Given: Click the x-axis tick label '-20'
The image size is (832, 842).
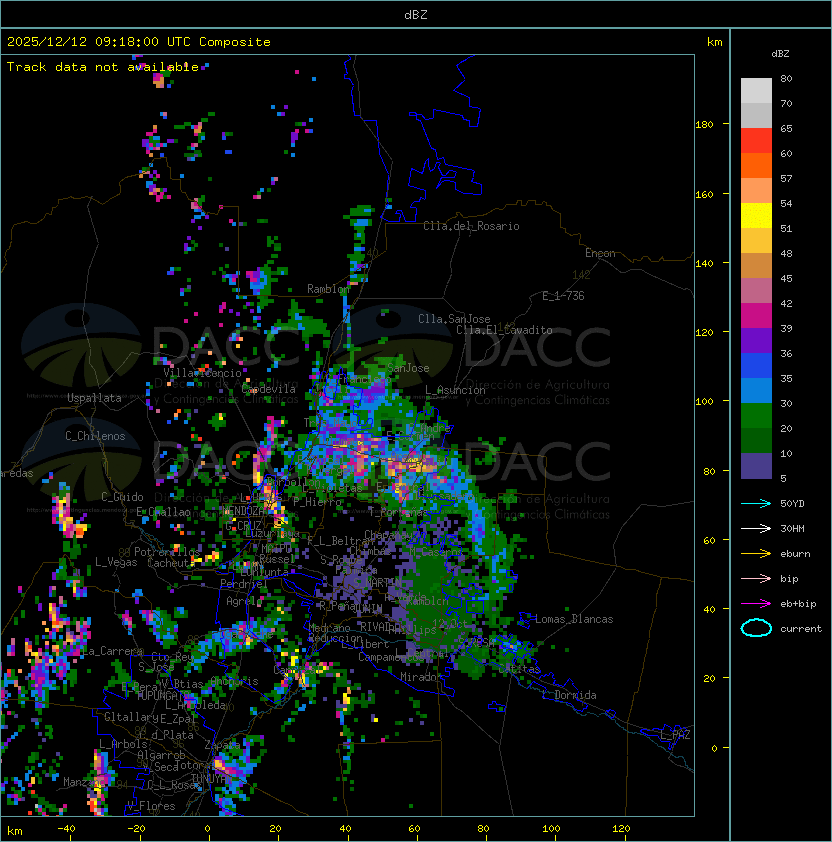Looking at the screenshot, I should pyautogui.click(x=136, y=829).
